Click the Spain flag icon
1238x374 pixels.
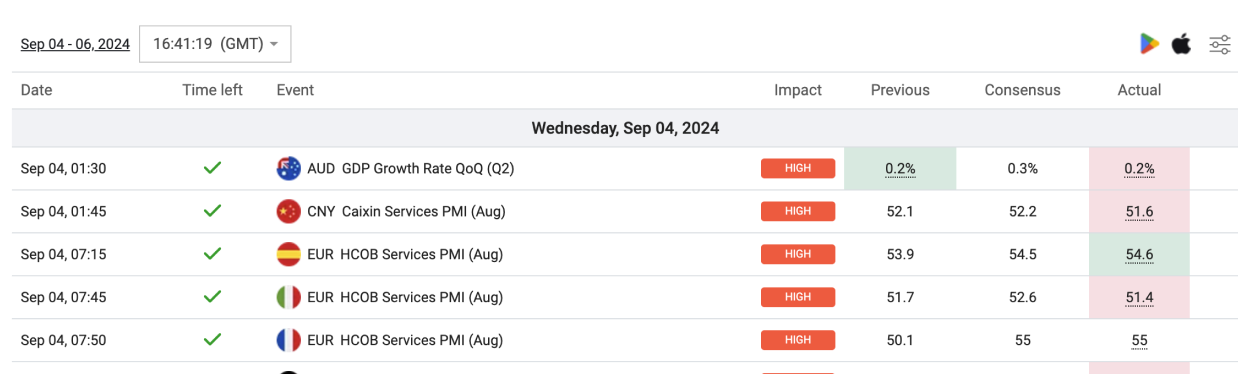(x=288, y=255)
